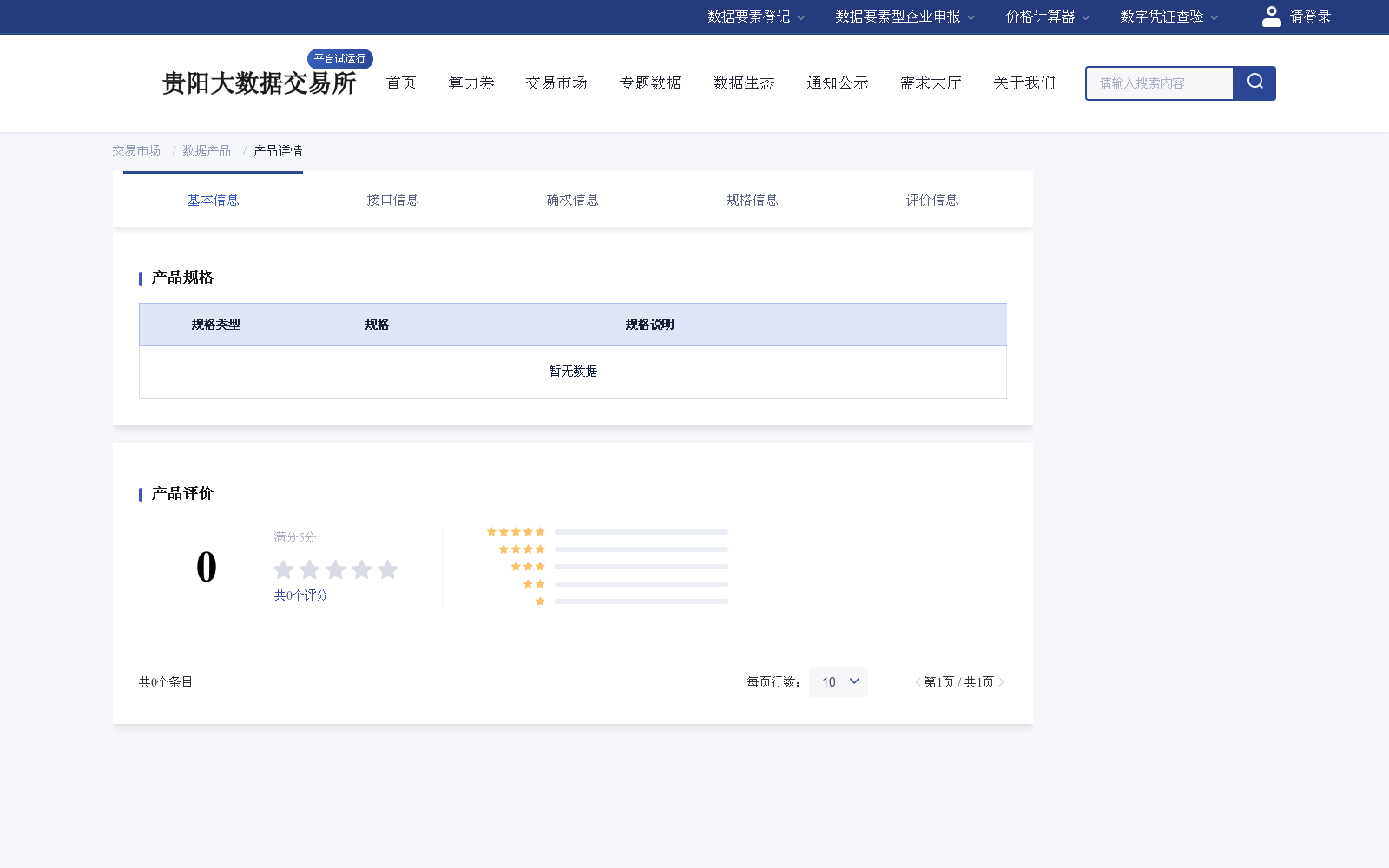
Task: Open 关于我们 navigation item
Action: pyautogui.click(x=1025, y=82)
